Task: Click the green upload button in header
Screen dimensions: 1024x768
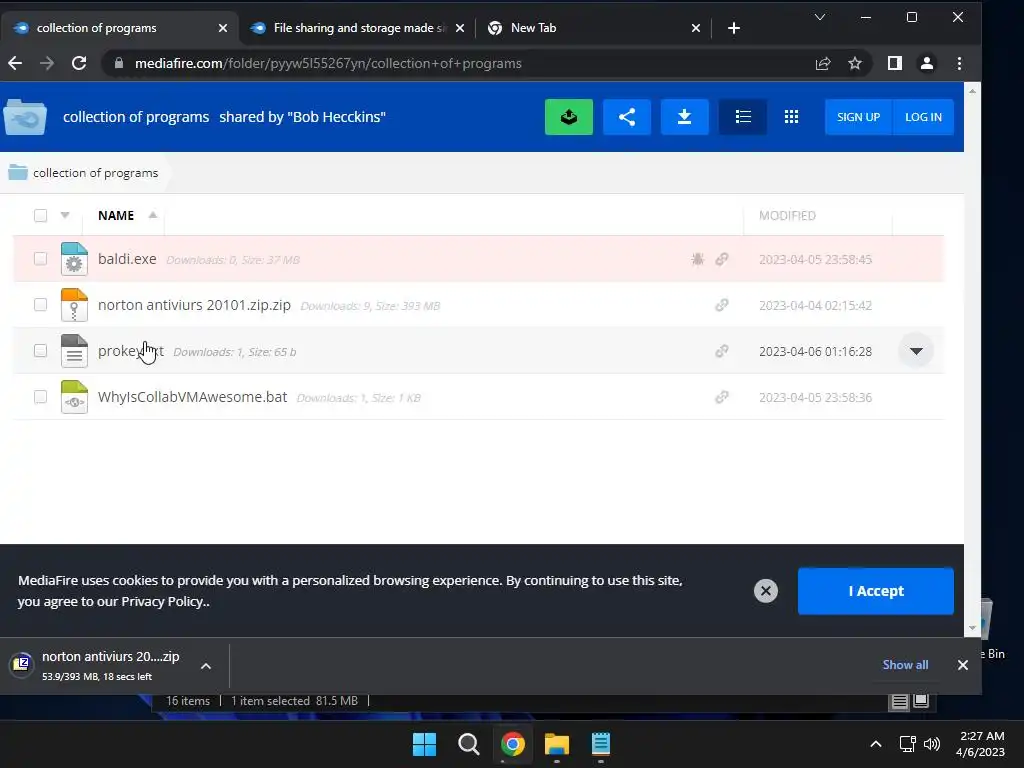Action: (569, 117)
